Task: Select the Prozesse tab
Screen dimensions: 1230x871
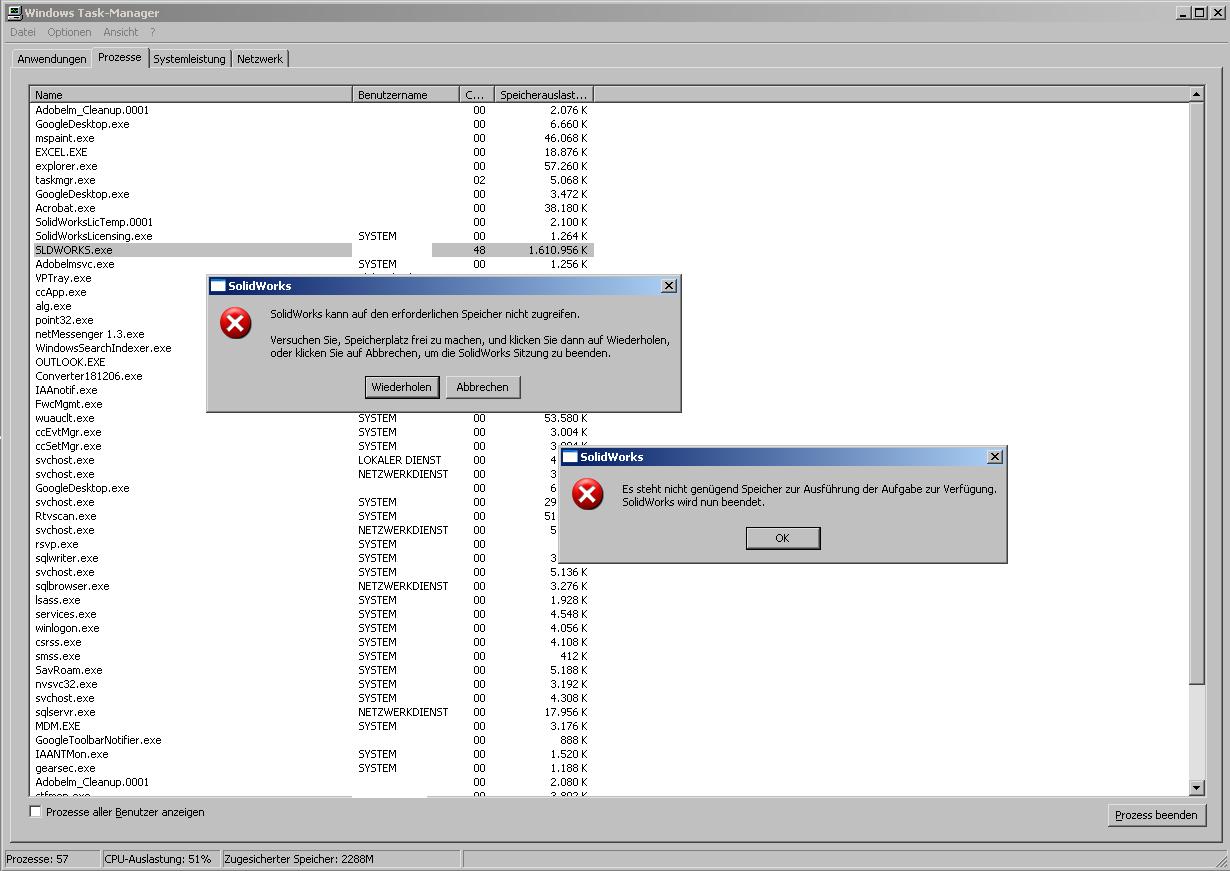Action: coord(120,57)
